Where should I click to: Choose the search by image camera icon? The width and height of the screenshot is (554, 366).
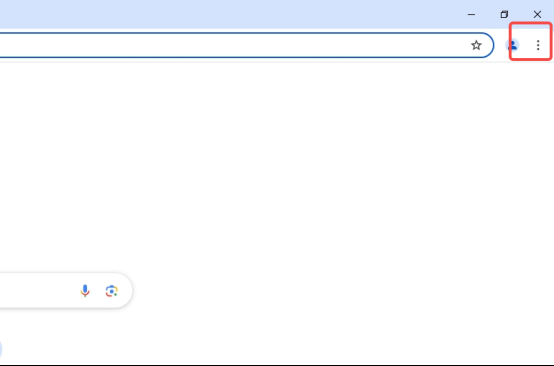coord(112,291)
